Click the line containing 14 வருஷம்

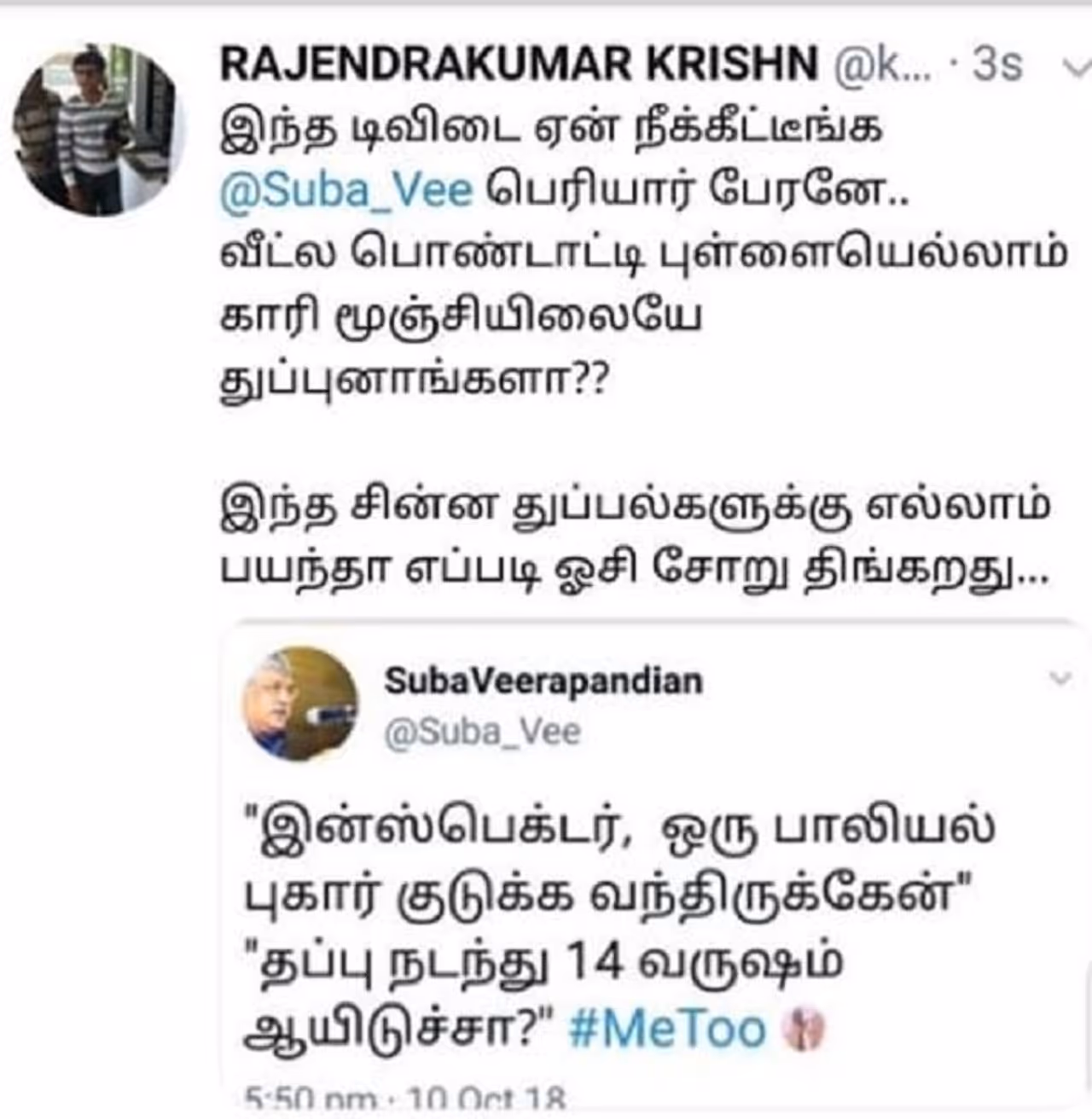[543, 962]
